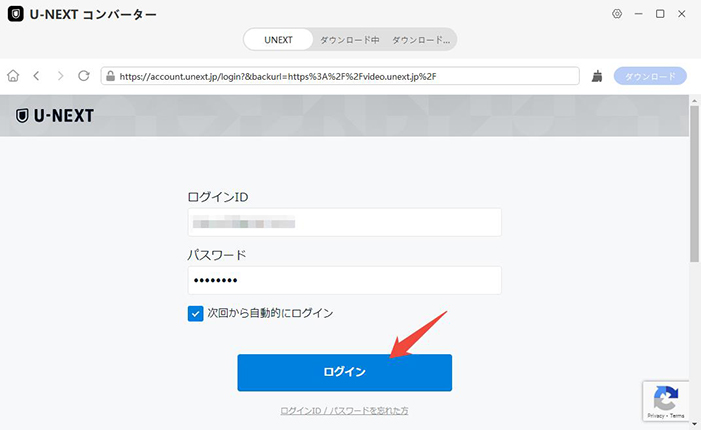Image resolution: width=701 pixels, height=430 pixels.
Task: Focus the パスワード input field
Action: [345, 280]
